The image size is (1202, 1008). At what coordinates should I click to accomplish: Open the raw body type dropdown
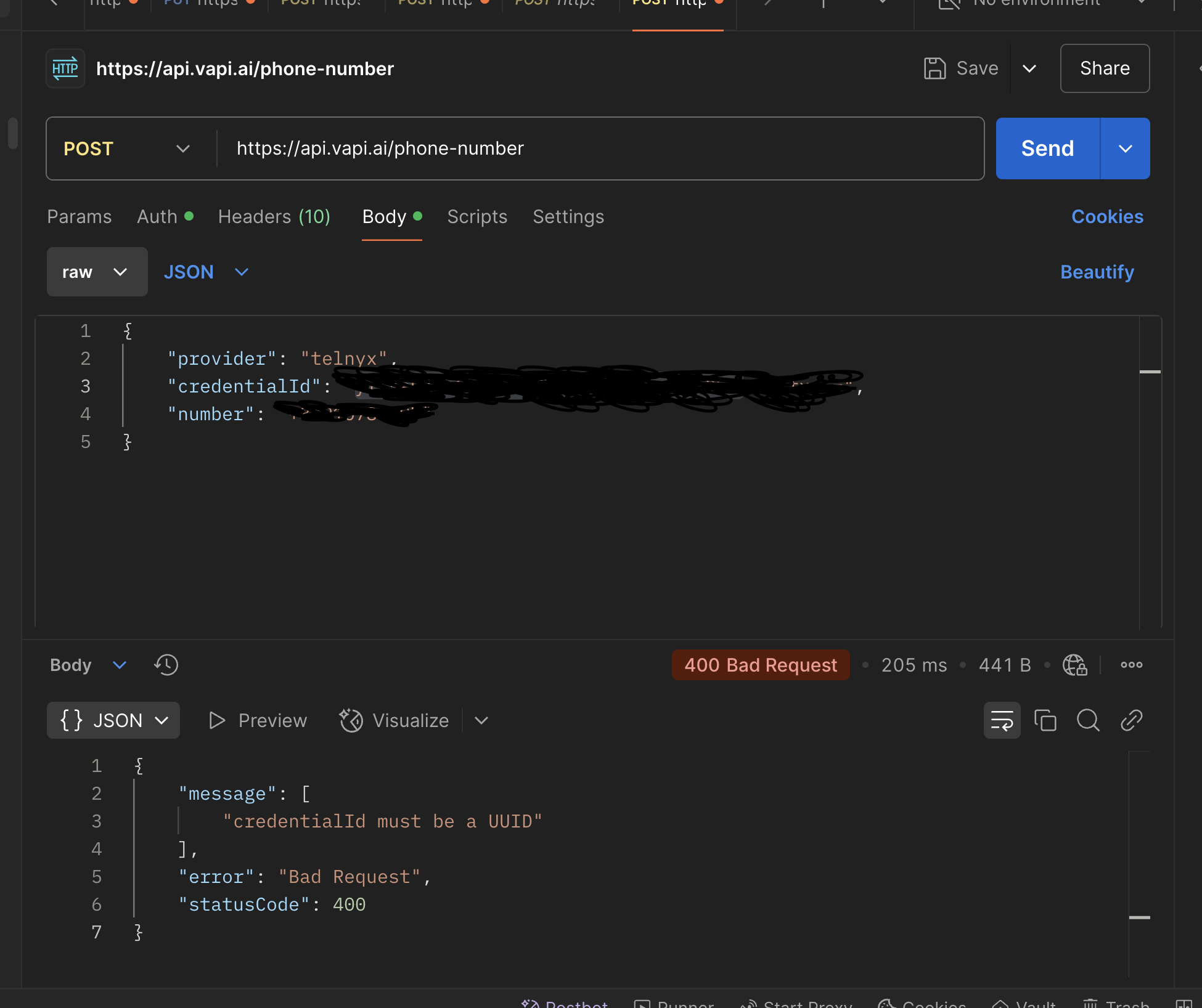[97, 272]
